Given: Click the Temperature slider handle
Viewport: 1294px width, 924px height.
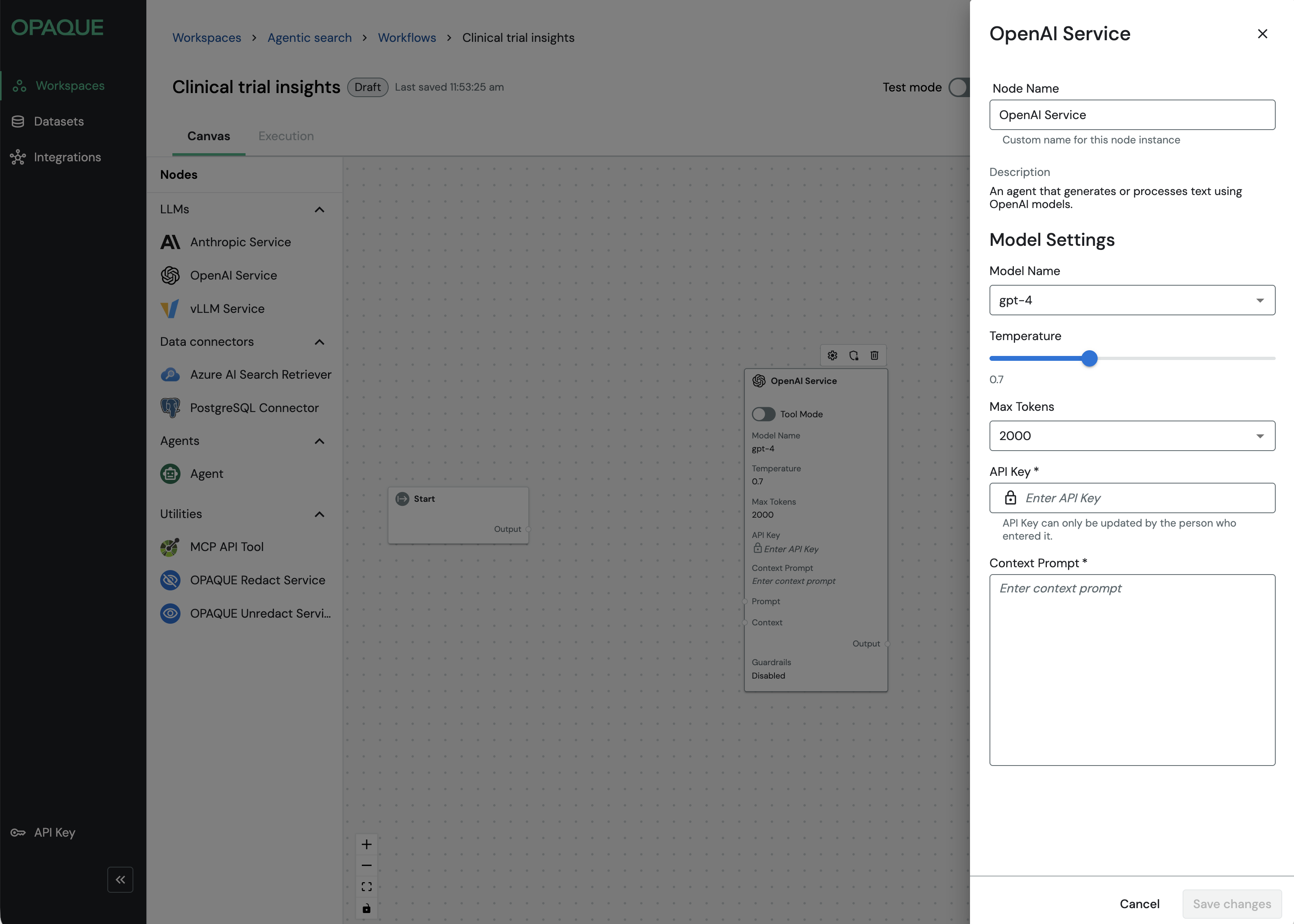Looking at the screenshot, I should 1089,358.
